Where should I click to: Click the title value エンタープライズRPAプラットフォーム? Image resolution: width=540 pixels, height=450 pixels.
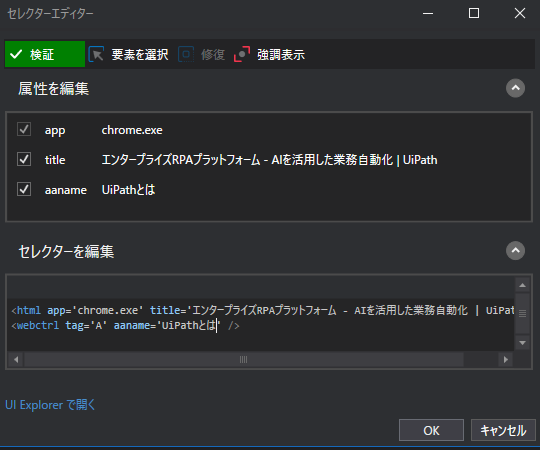269,160
